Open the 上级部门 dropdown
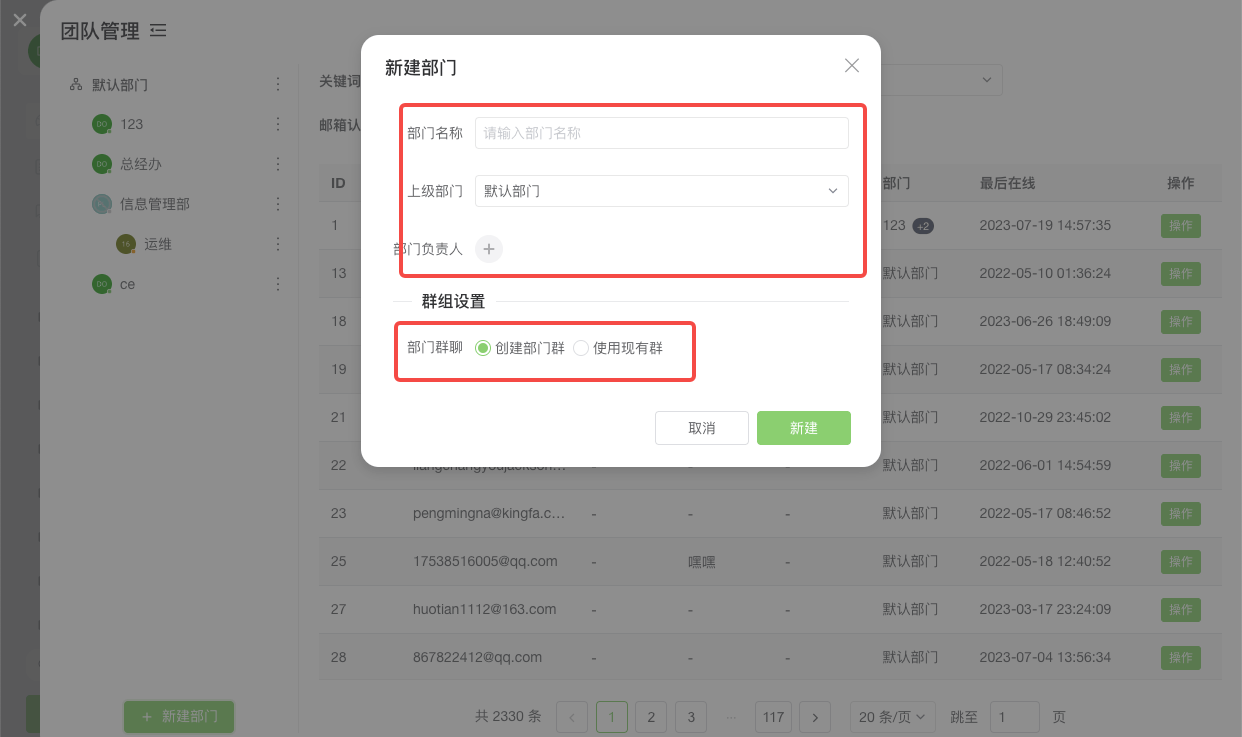The image size is (1242, 737). click(x=661, y=191)
